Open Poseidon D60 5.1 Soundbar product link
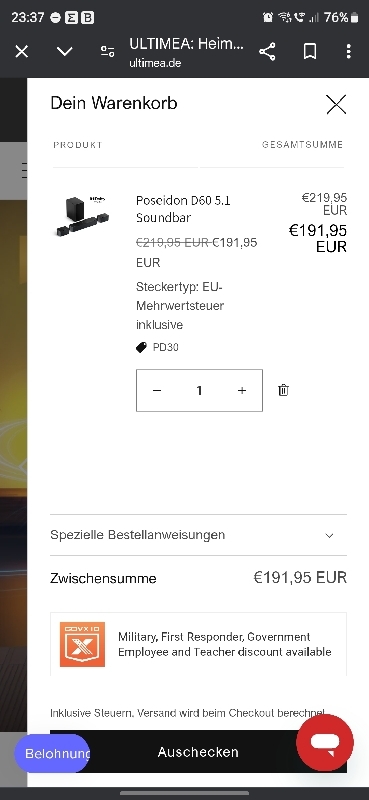This screenshot has width=369, height=800. tap(183, 209)
